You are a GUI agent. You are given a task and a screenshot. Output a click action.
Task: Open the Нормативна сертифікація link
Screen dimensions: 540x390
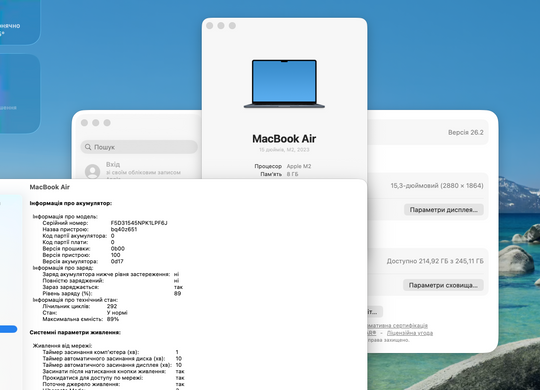coord(397,326)
